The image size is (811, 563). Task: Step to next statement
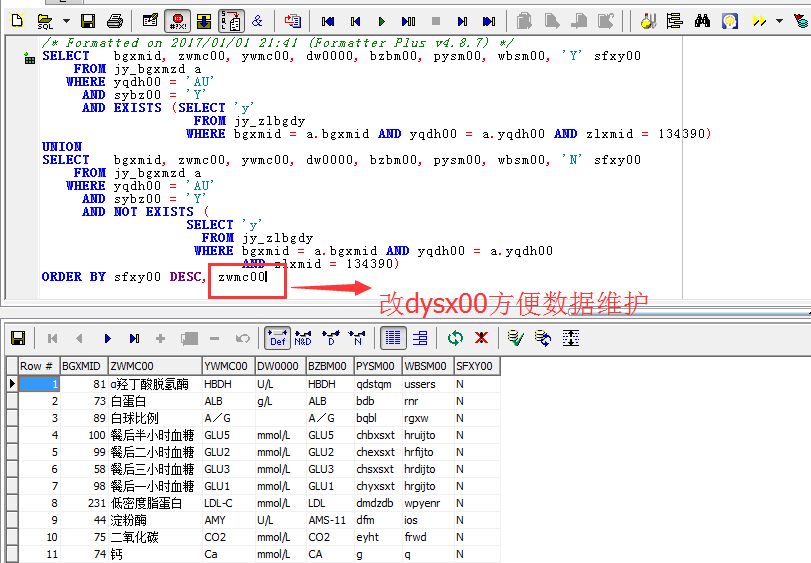pos(462,21)
